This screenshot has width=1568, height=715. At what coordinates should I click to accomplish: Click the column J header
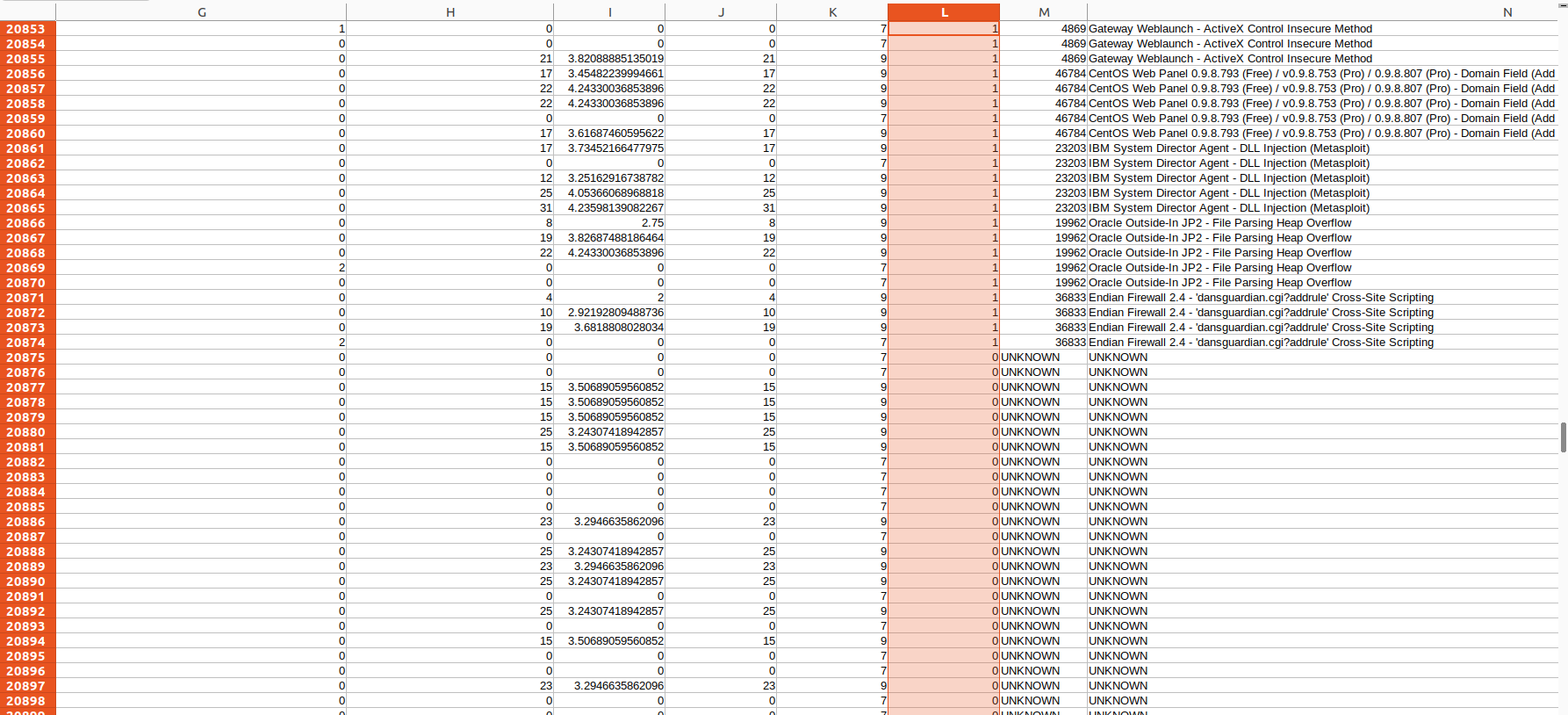(x=721, y=12)
